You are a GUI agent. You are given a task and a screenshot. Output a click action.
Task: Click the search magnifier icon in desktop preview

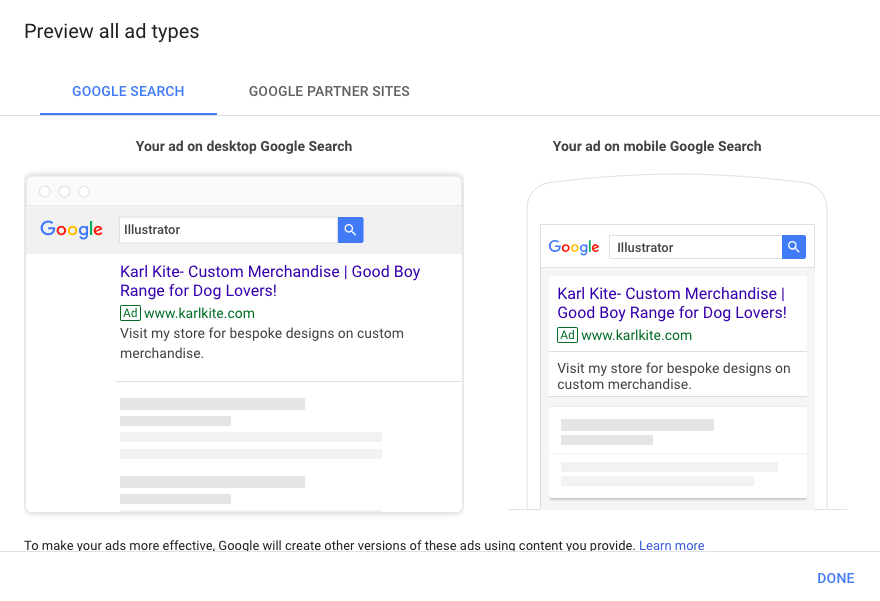350,229
